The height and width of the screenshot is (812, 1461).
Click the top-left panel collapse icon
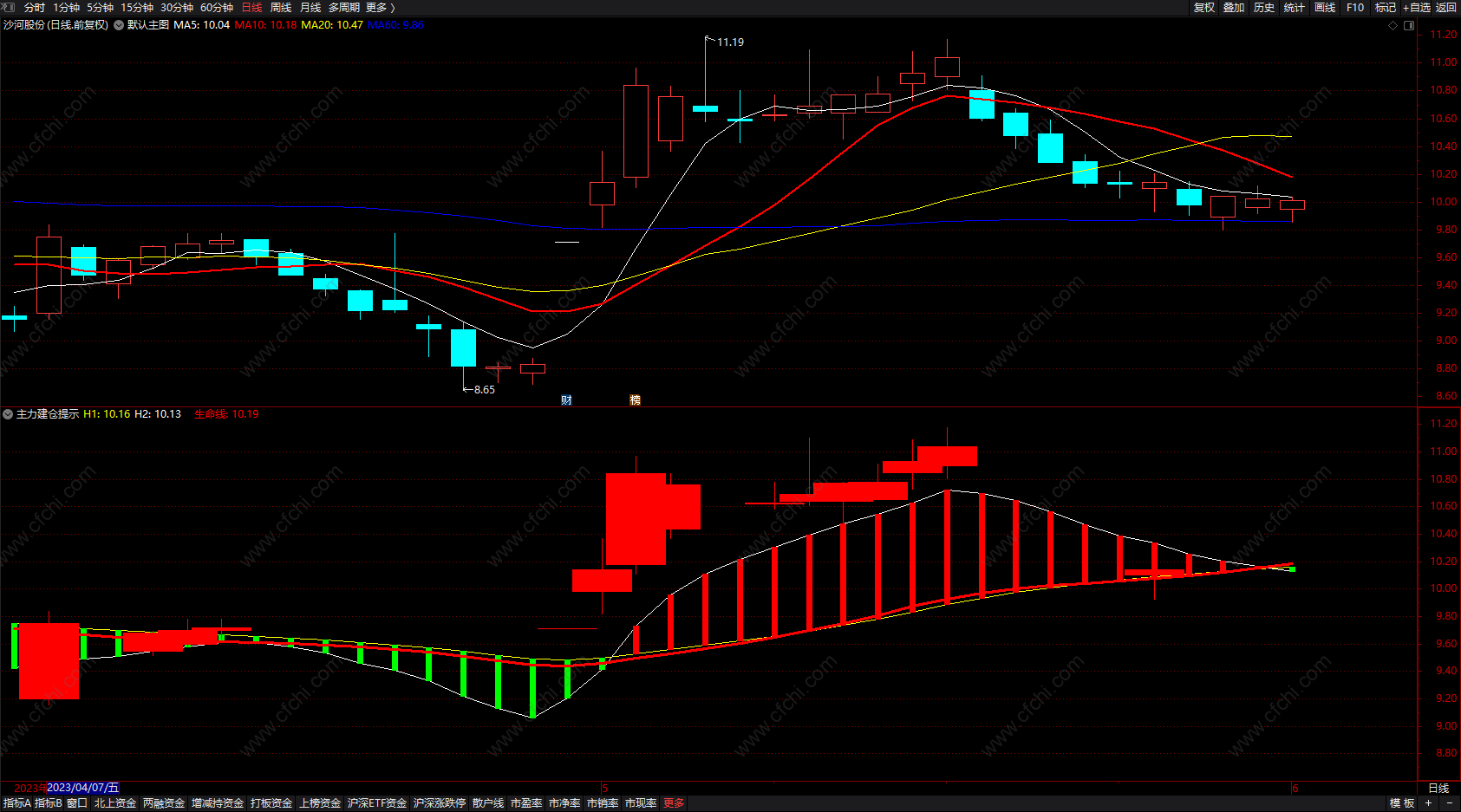tap(9, 7)
